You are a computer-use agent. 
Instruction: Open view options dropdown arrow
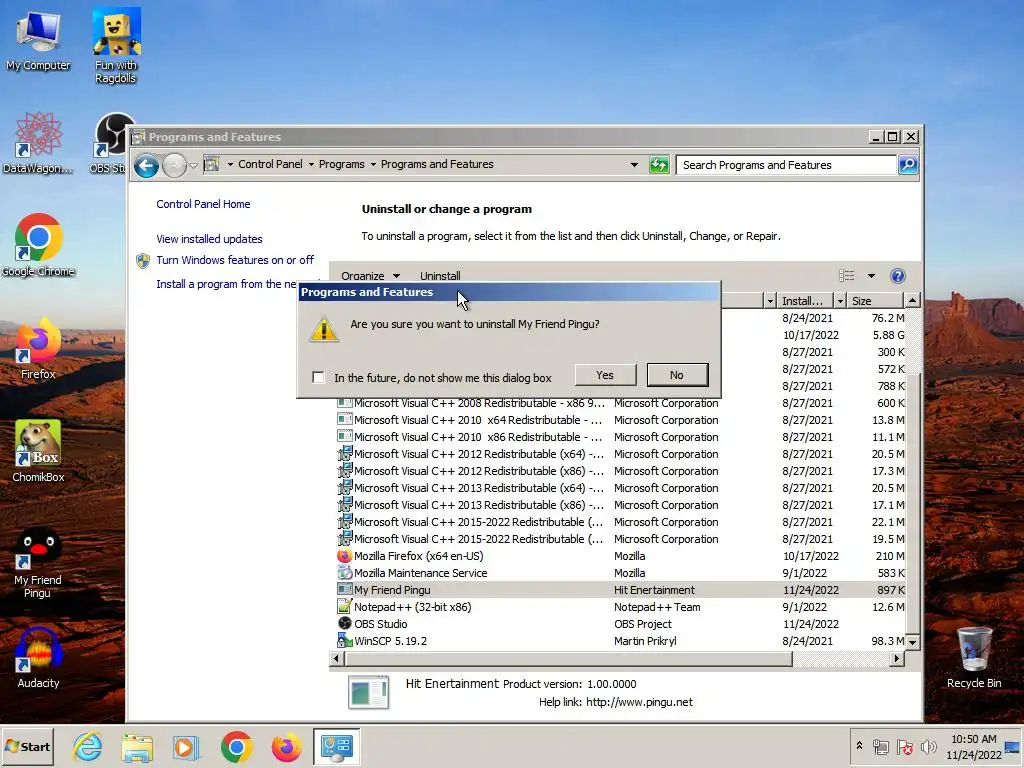871,276
